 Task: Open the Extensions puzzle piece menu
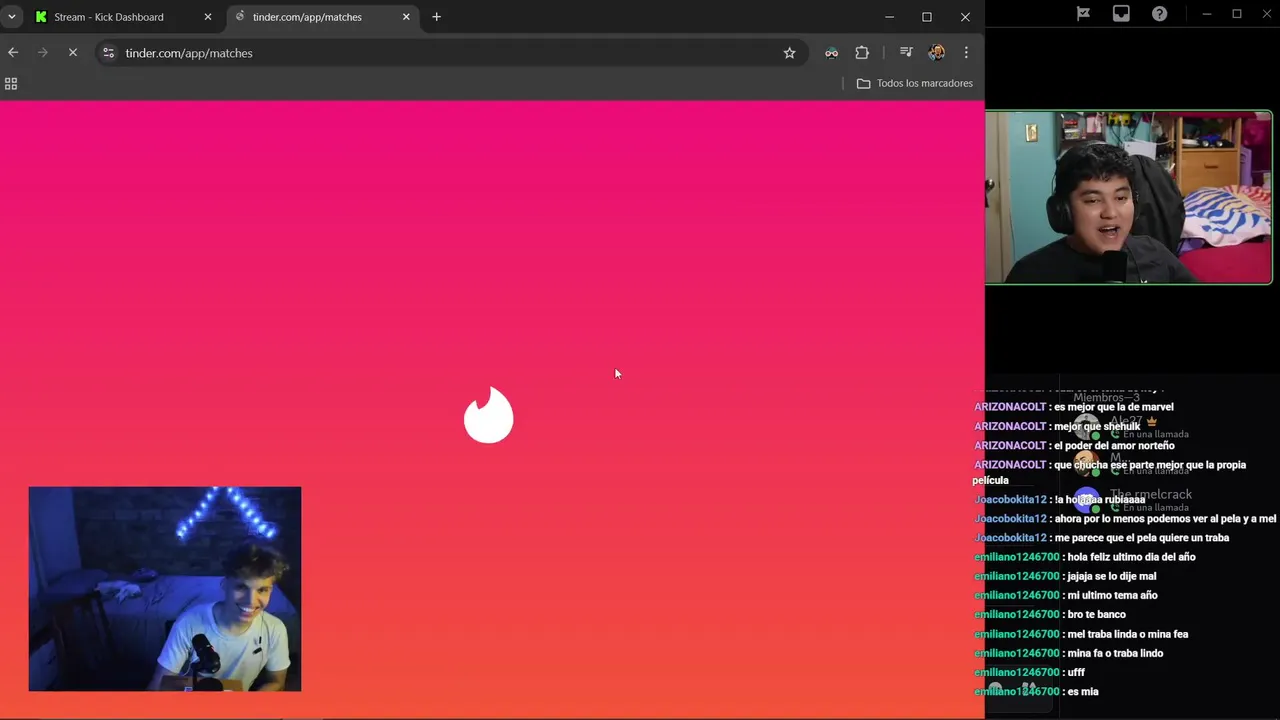[862, 53]
